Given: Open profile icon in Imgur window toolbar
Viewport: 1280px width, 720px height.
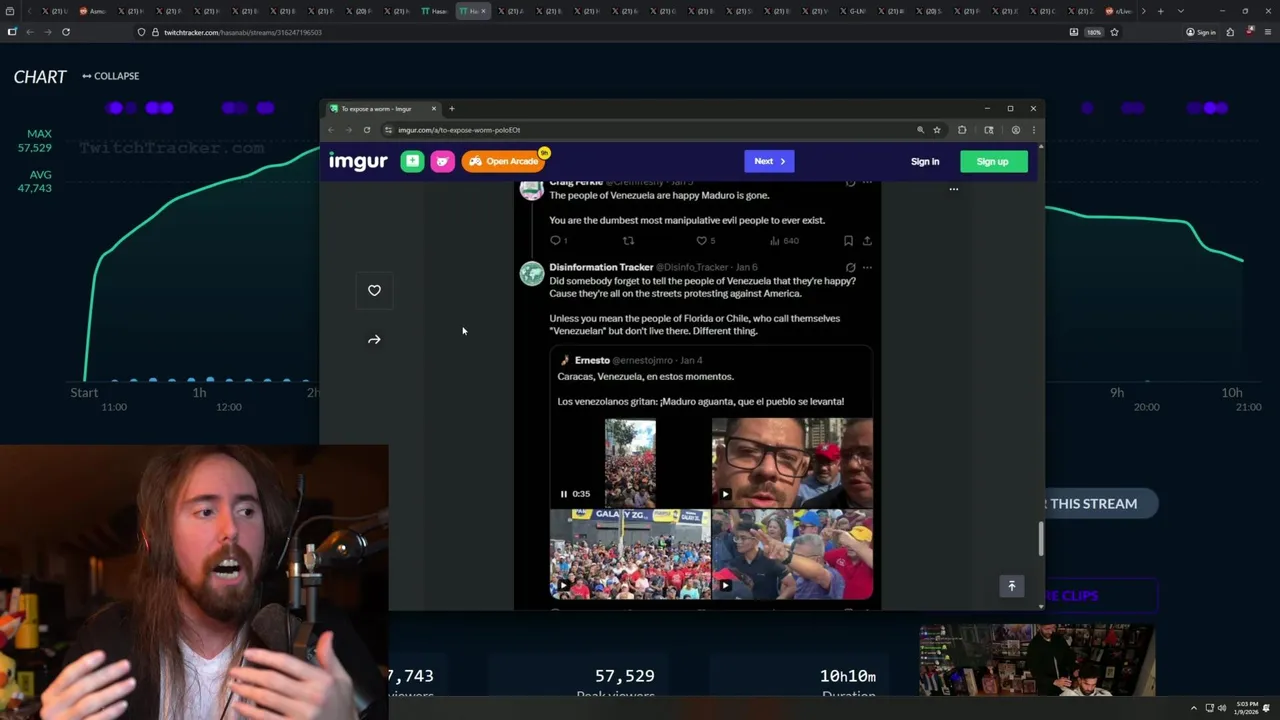Looking at the screenshot, I should [1015, 130].
